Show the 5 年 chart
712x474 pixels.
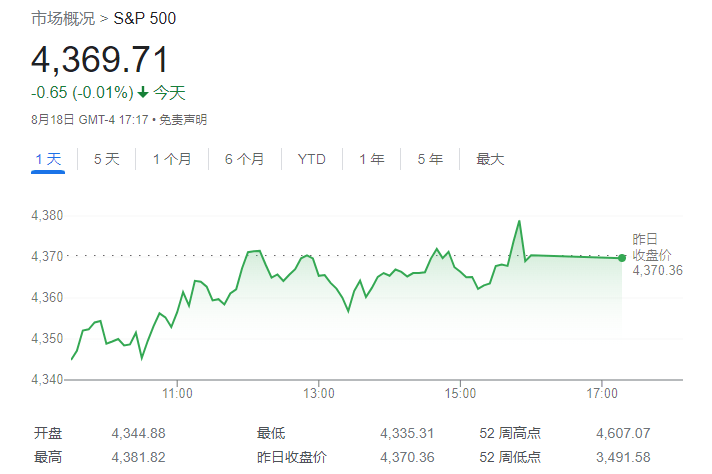tap(430, 159)
